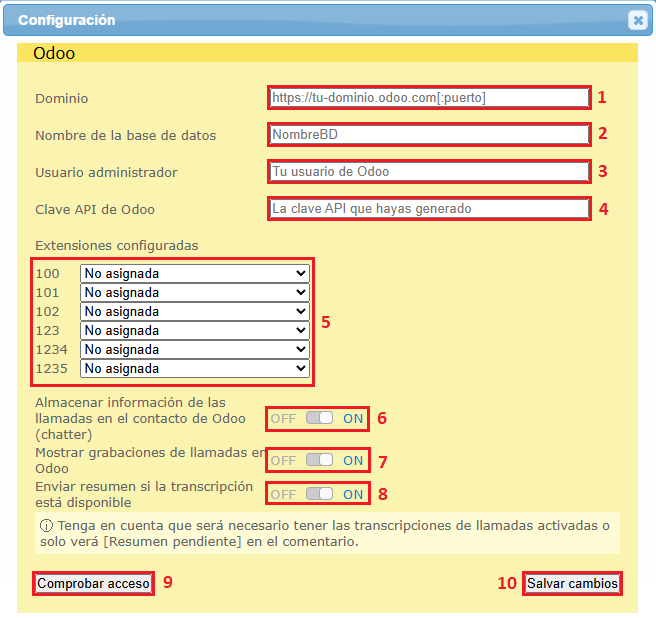The width and height of the screenshot is (656, 618).
Task: Expand assignment list for extension 1234
Action: pyautogui.click(x=195, y=349)
